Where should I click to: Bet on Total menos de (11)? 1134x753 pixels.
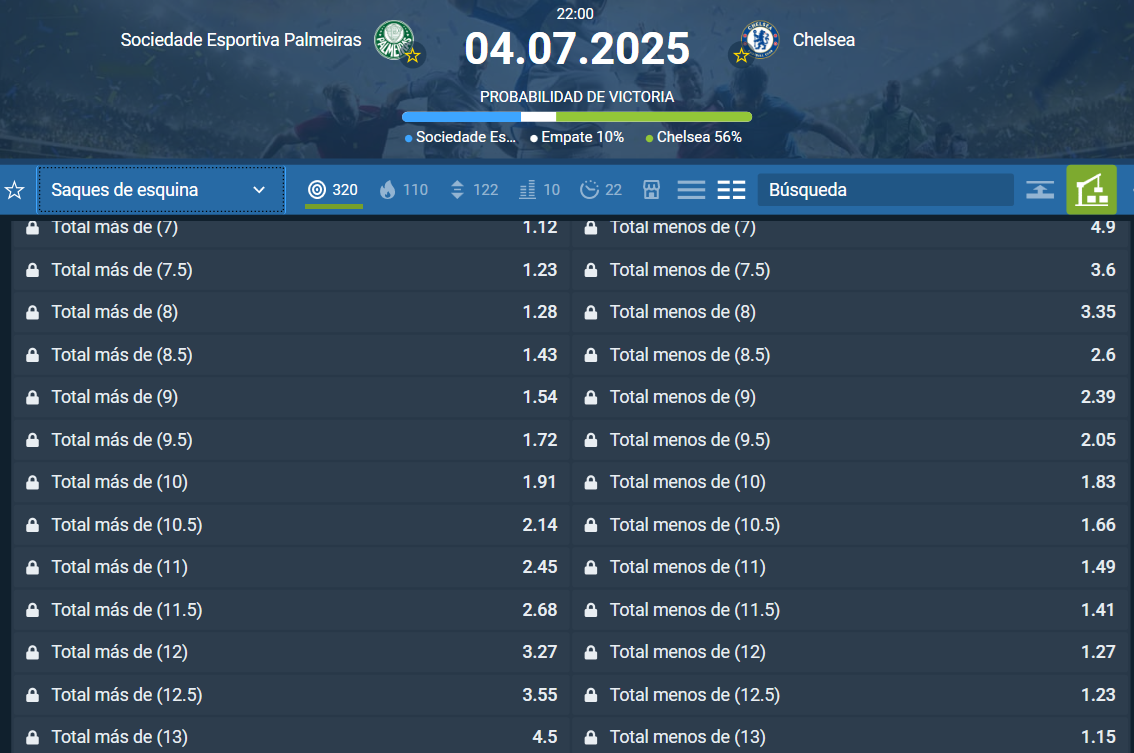click(850, 567)
